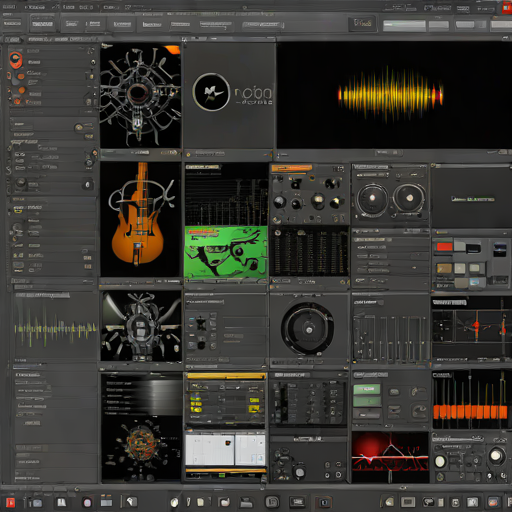Click the round yellow knob icon in left panel

[x=79, y=127]
